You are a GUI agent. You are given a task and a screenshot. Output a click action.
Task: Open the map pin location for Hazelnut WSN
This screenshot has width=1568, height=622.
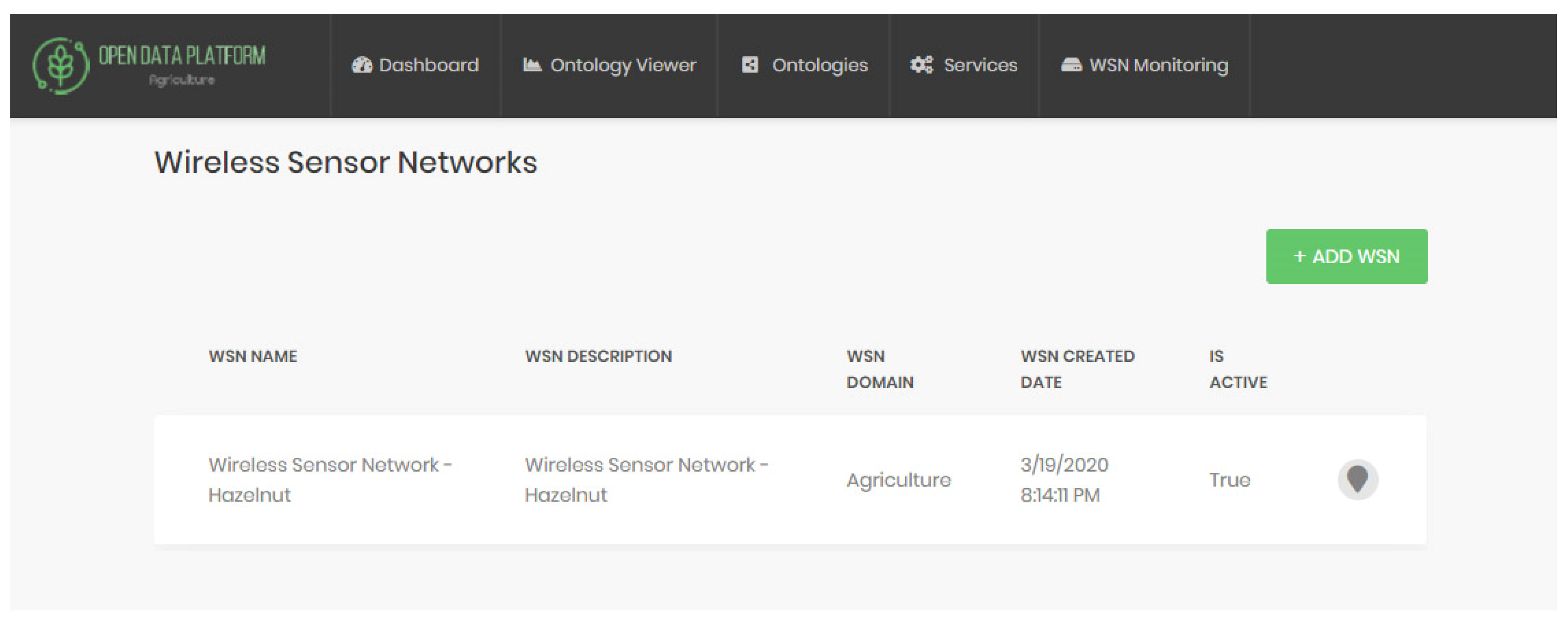[x=1357, y=479]
